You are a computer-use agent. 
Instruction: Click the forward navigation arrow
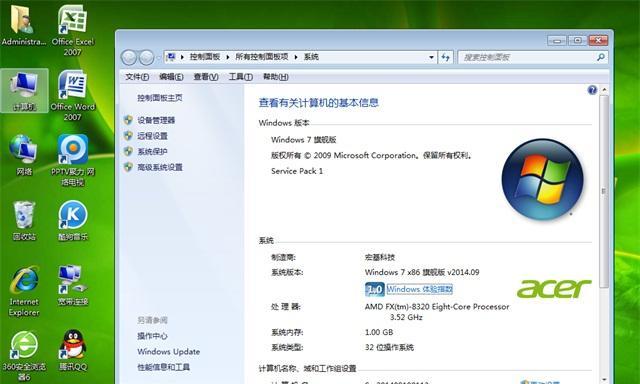point(146,58)
